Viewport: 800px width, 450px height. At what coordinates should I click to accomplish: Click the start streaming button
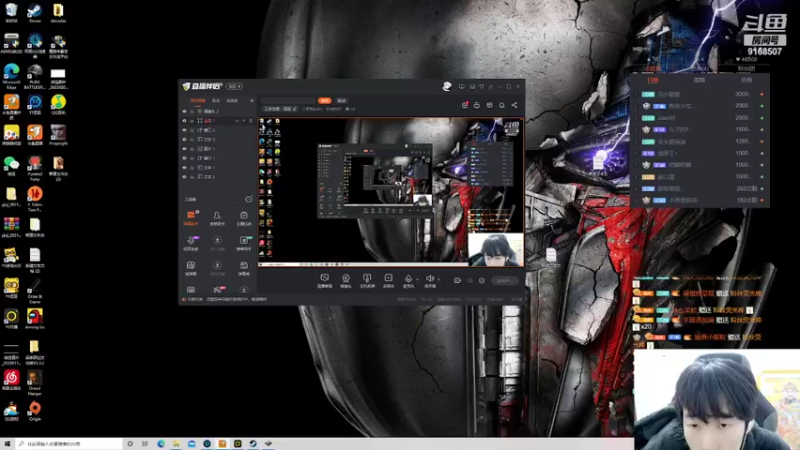[504, 280]
